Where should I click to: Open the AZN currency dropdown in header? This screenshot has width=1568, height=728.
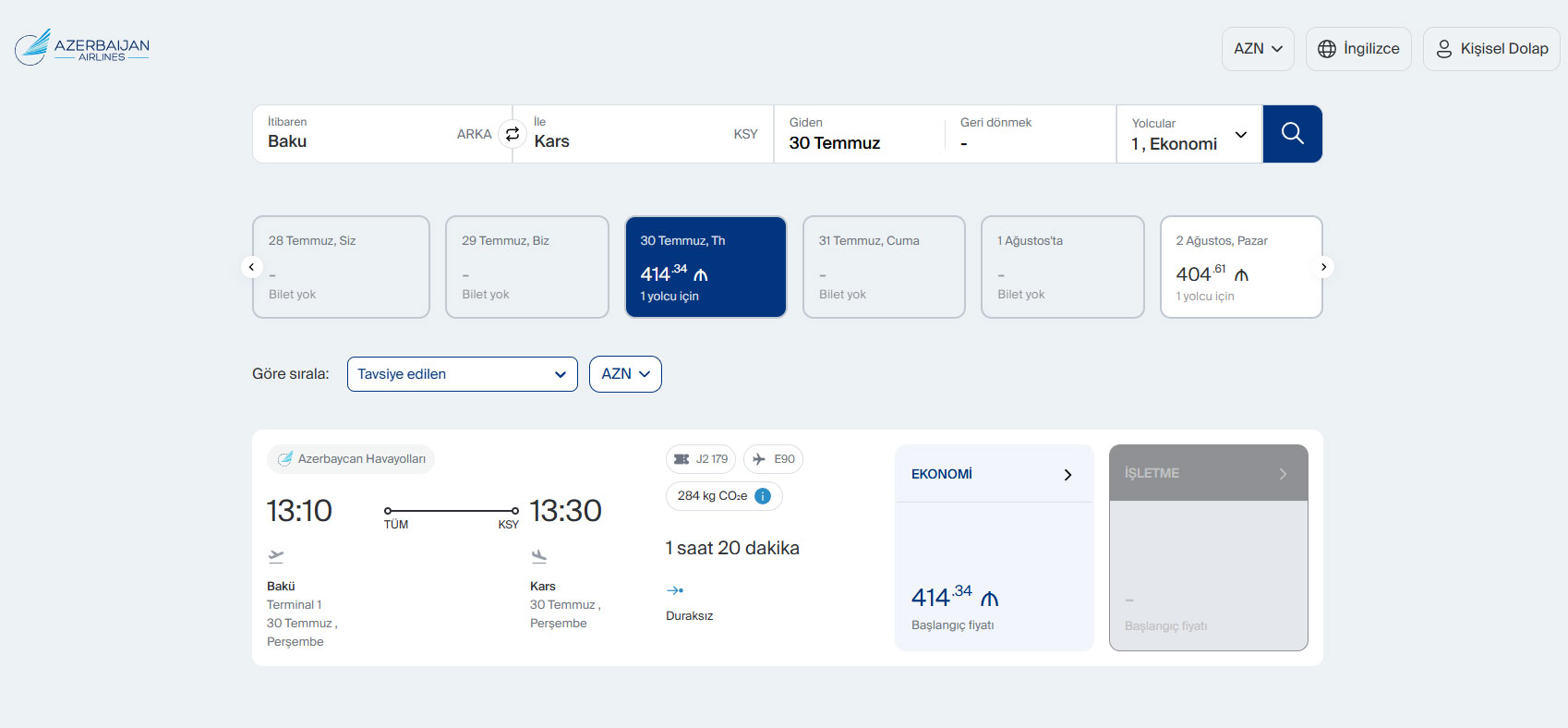click(x=1258, y=49)
